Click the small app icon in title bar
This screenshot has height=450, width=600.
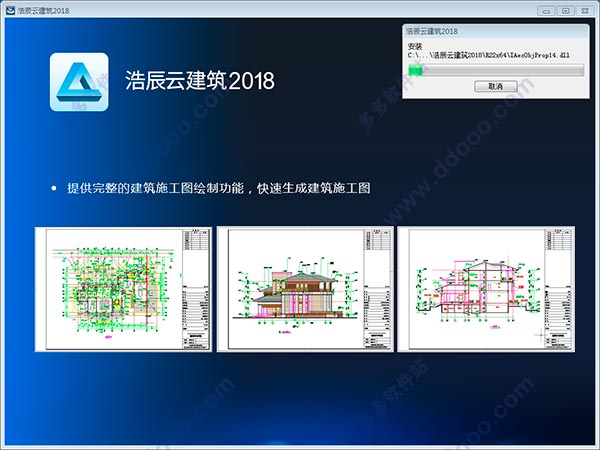click(10, 10)
